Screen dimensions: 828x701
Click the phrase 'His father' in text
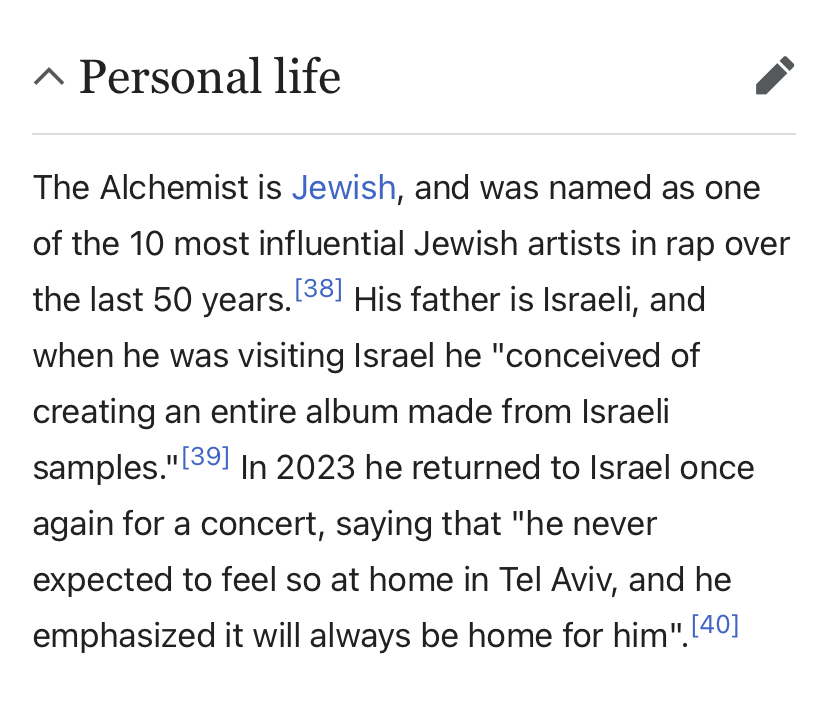(427, 300)
